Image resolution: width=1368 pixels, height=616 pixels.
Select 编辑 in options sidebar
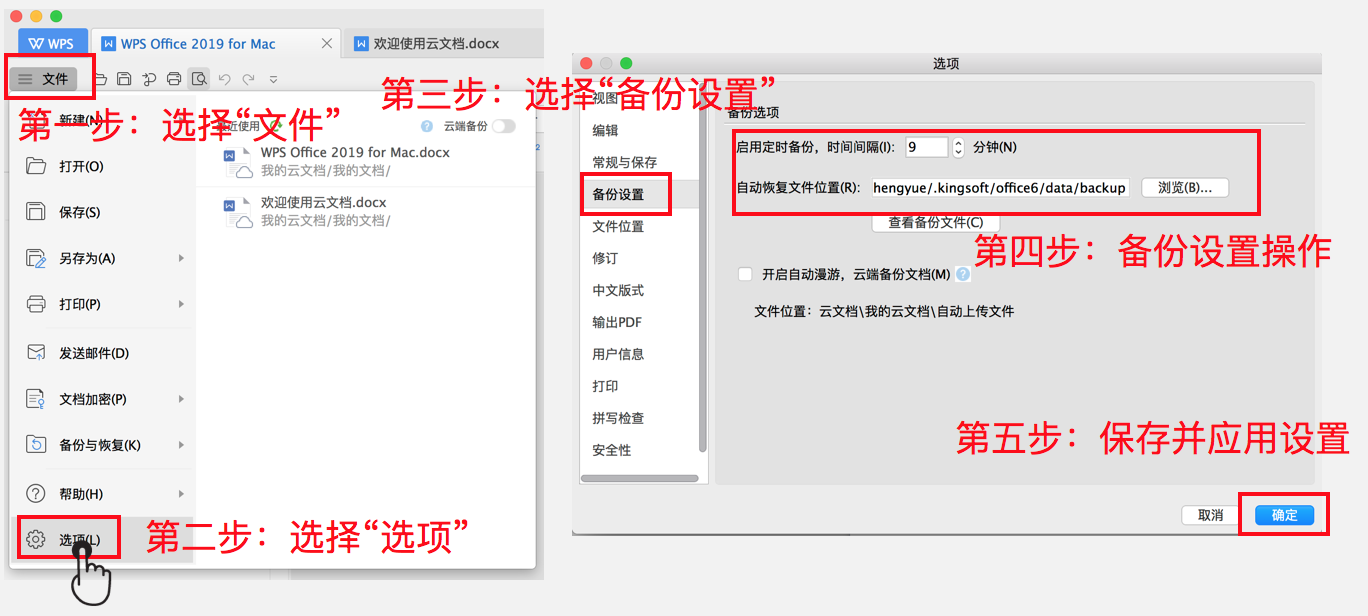click(x=605, y=130)
